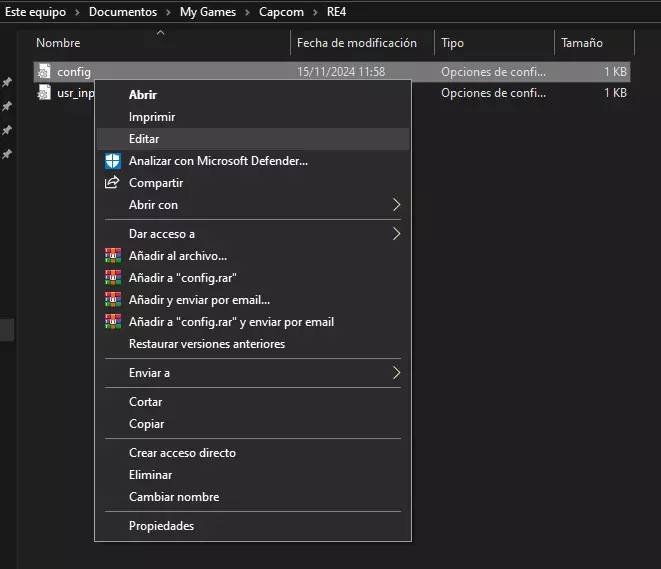Click the WinRAR icon beside 'Añadir al archivo...'
The height and width of the screenshot is (569, 661).
(112, 256)
